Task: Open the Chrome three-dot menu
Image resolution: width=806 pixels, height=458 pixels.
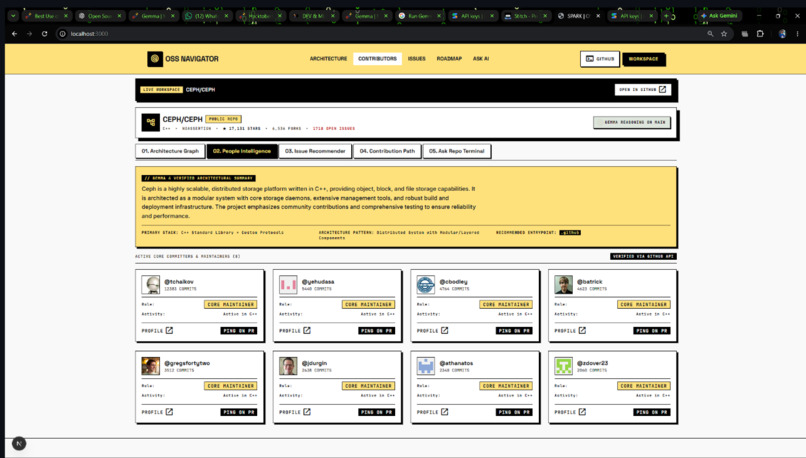Action: 797,34
